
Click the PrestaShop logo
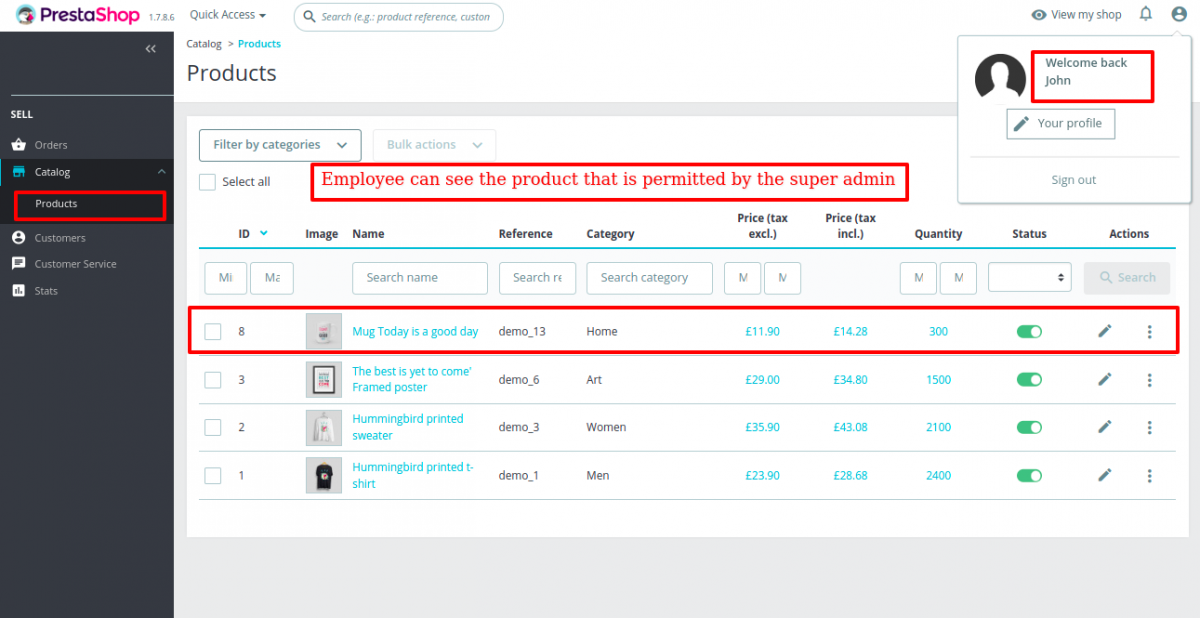[78, 15]
